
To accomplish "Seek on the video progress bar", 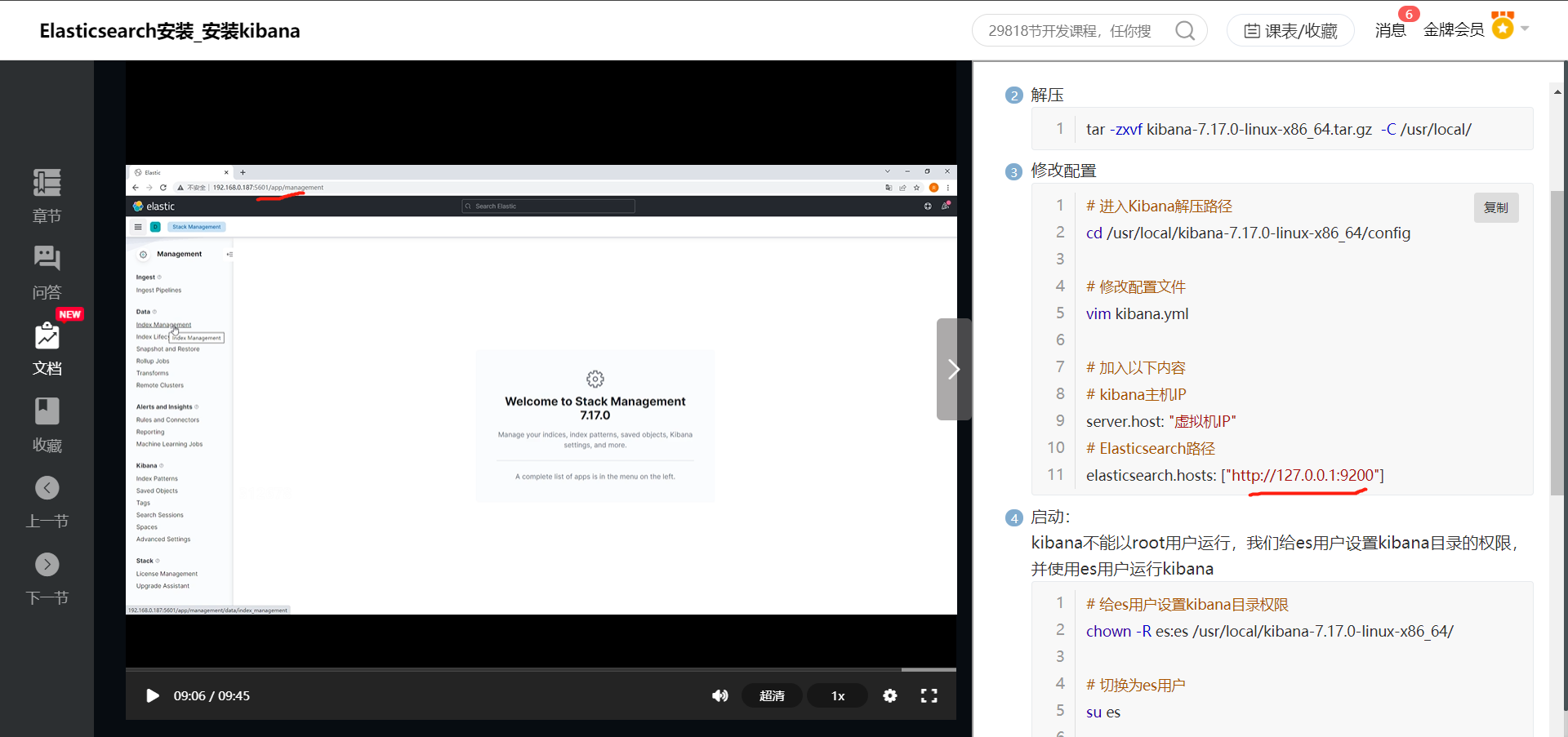I will click(541, 669).
